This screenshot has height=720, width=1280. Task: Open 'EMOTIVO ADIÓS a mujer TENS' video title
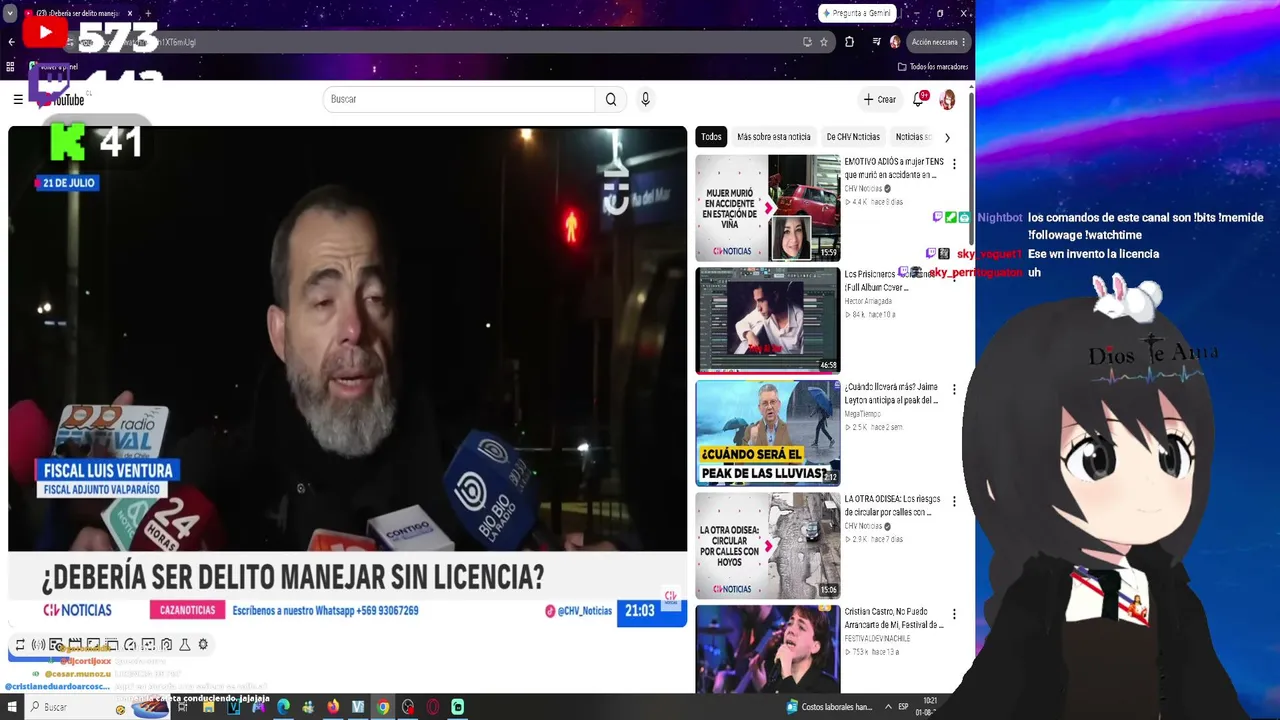coord(894,168)
